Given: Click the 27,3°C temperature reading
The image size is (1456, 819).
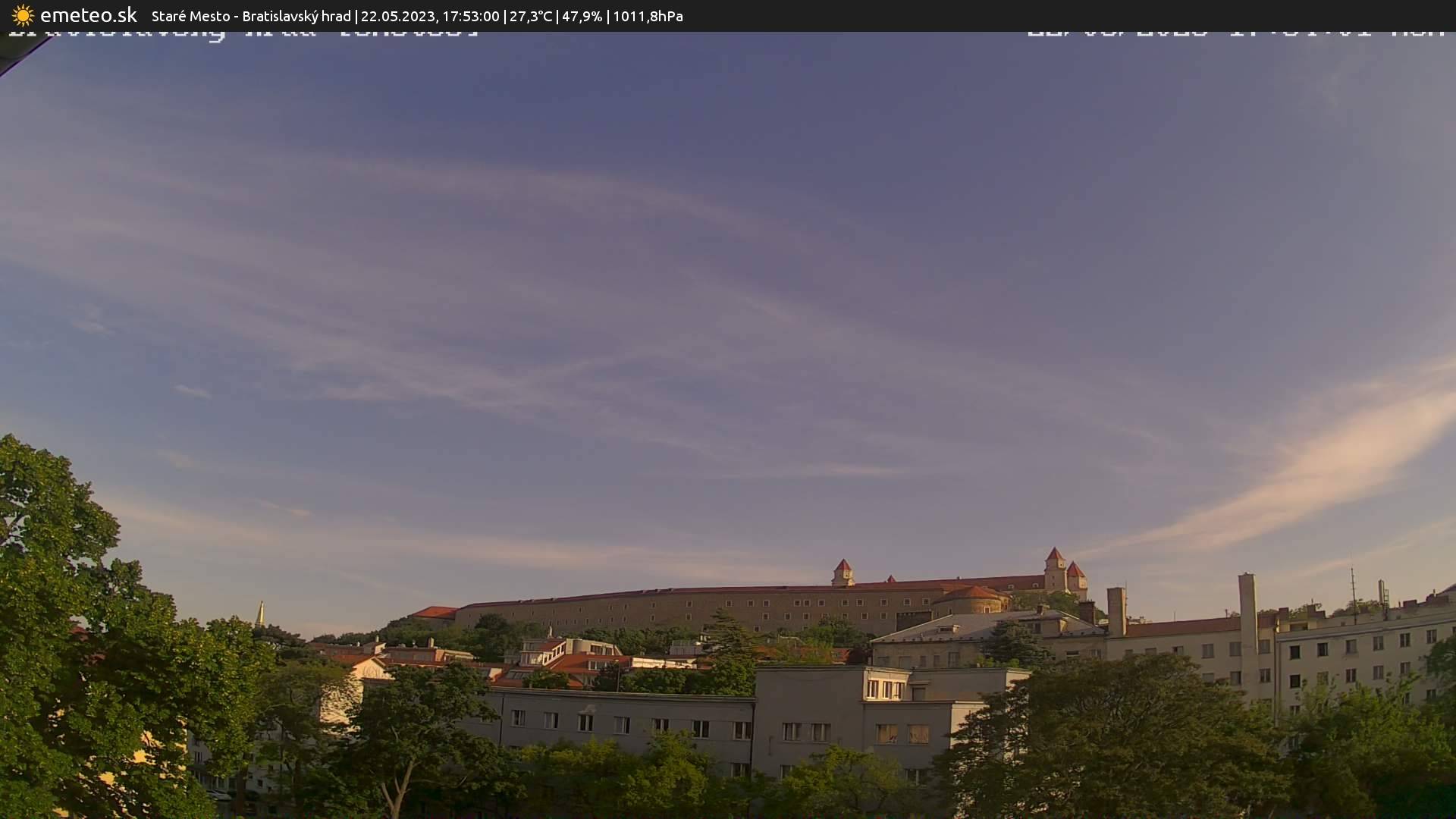Looking at the screenshot, I should [530, 16].
